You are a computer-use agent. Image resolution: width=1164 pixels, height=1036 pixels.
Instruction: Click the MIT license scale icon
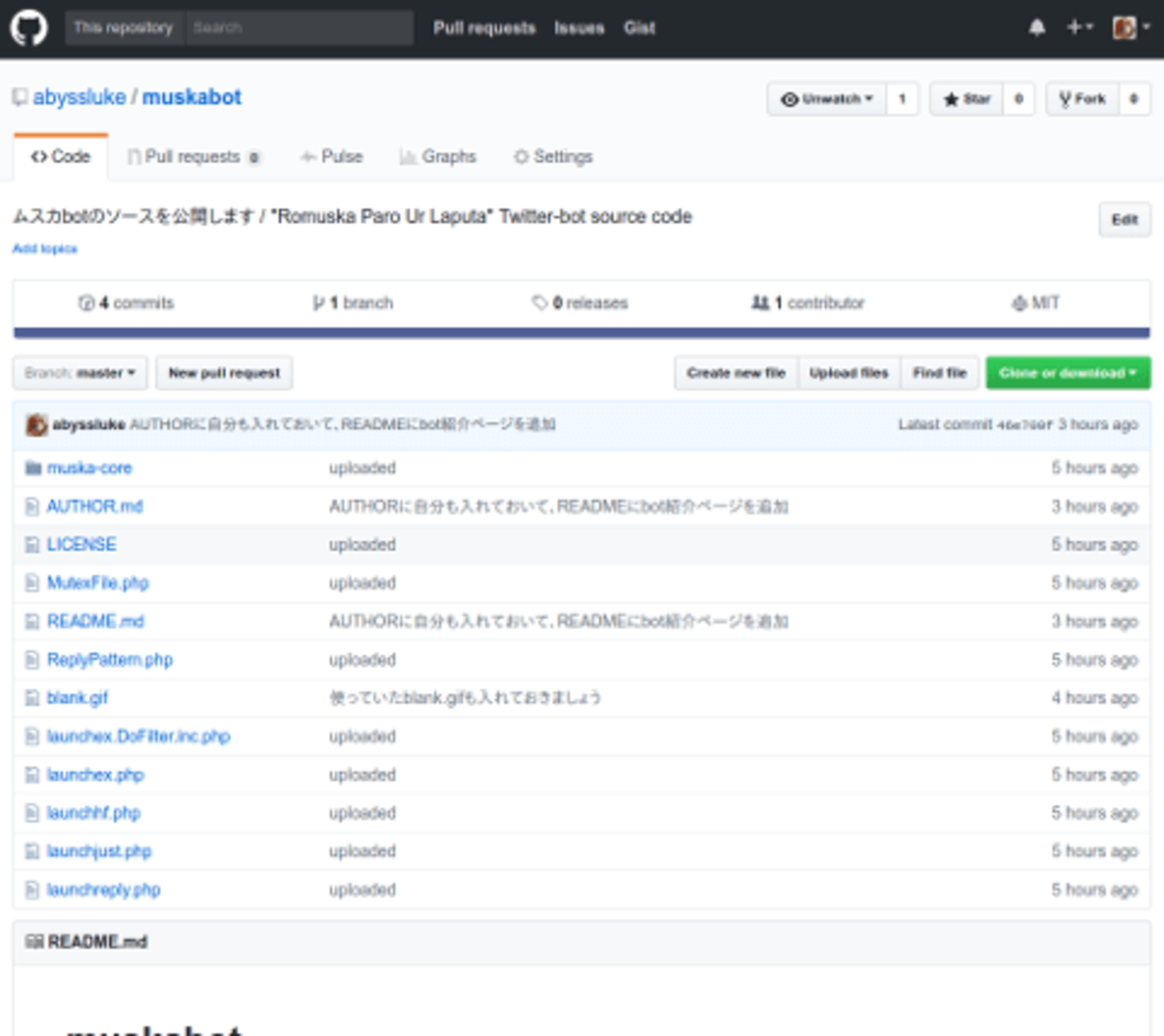pyautogui.click(x=1019, y=304)
